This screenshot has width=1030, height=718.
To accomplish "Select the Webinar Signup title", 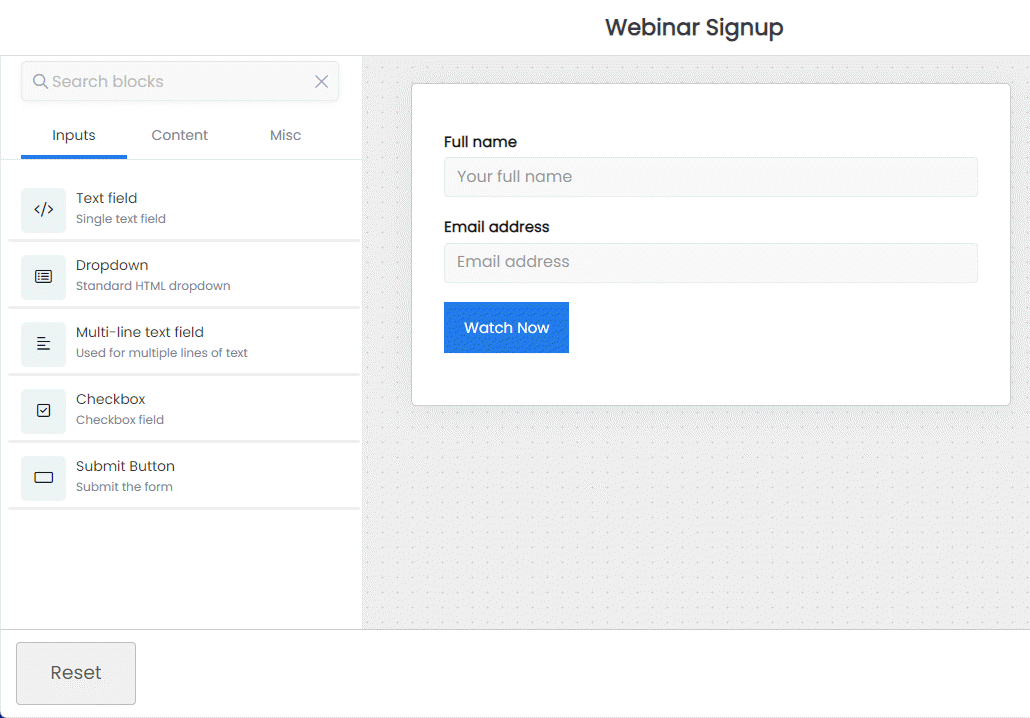I will point(694,27).
